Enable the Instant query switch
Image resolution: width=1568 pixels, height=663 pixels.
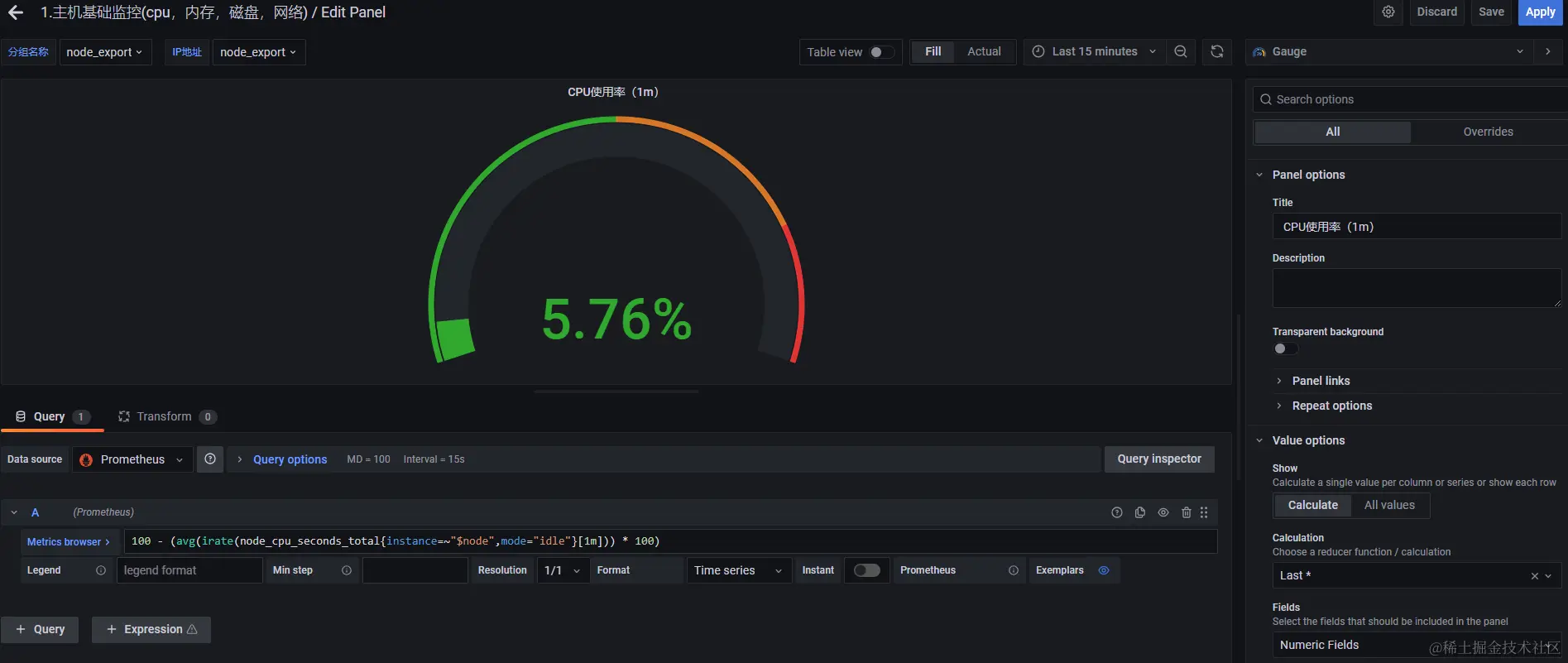pyautogui.click(x=867, y=570)
